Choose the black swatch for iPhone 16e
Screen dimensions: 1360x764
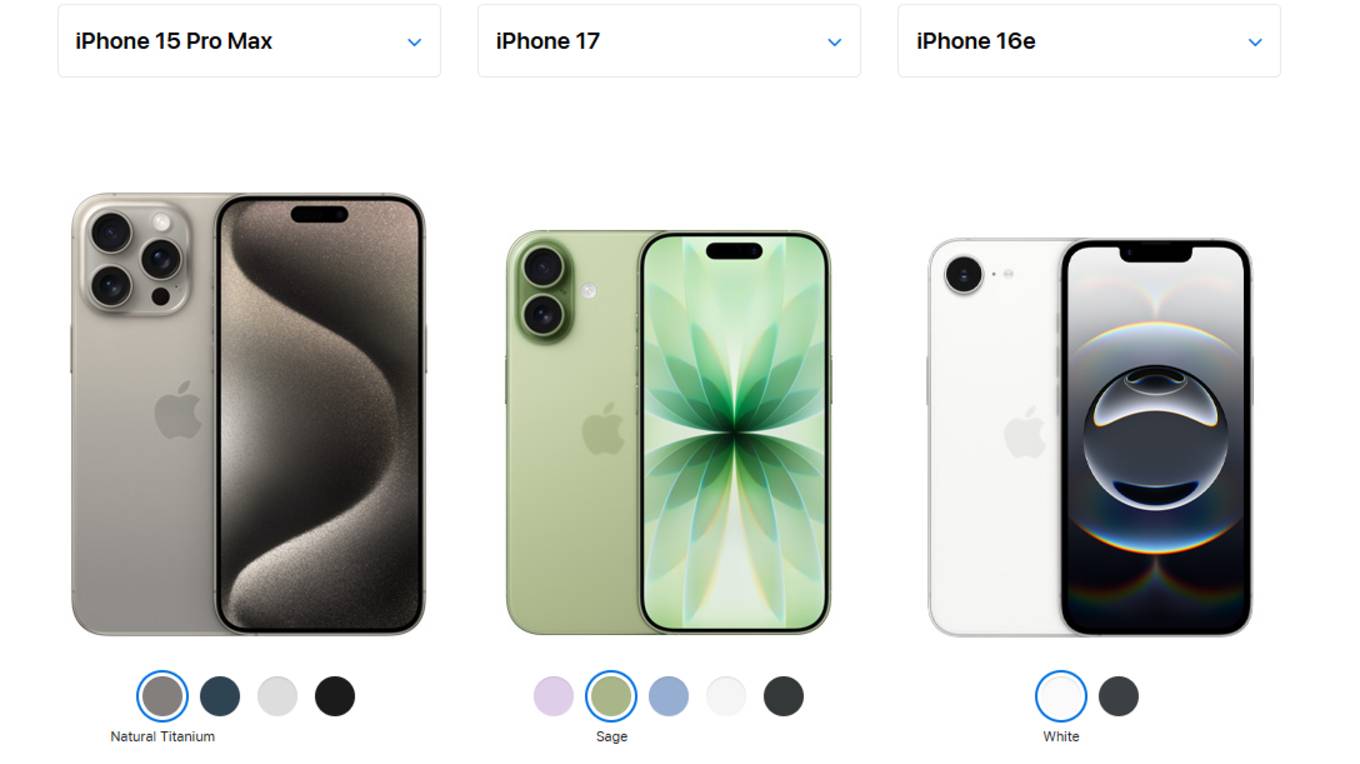point(1119,696)
